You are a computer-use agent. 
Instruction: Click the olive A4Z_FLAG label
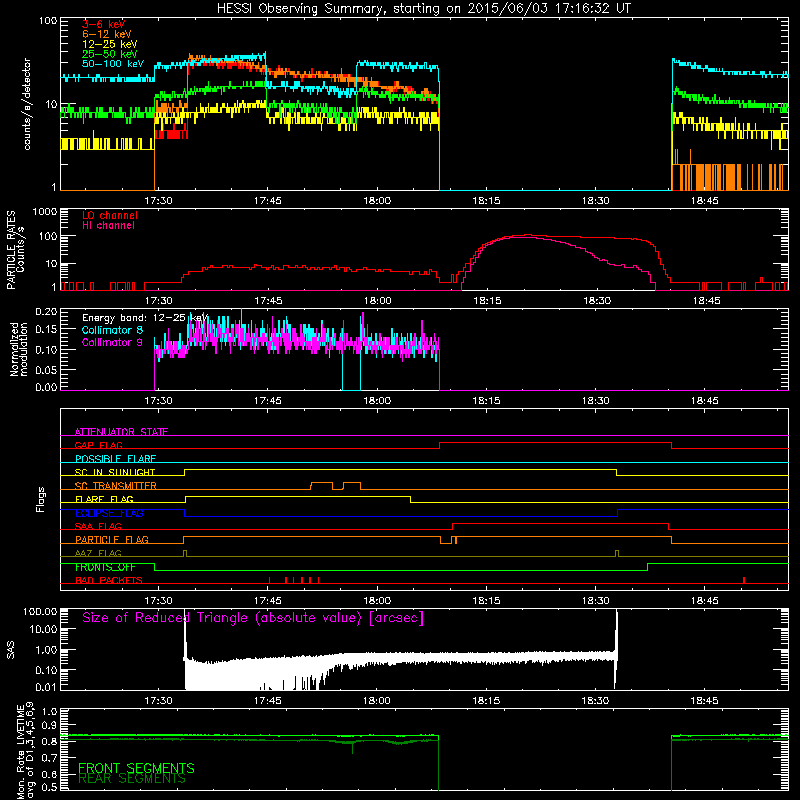click(x=98, y=554)
